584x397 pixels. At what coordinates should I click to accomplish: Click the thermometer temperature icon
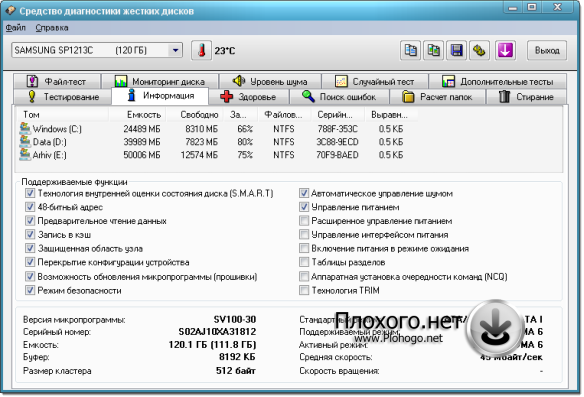[201, 50]
